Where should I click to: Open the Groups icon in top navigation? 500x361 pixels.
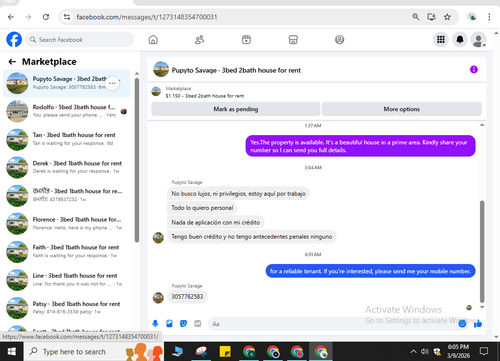[x=339, y=40]
